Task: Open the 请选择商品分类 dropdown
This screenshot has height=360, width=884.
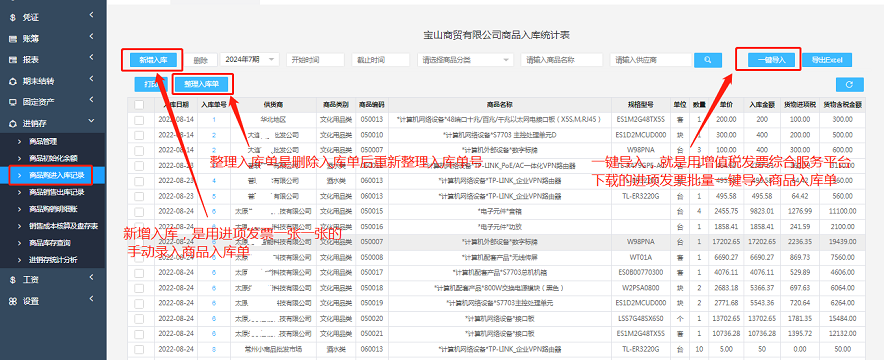Action: tap(465, 60)
